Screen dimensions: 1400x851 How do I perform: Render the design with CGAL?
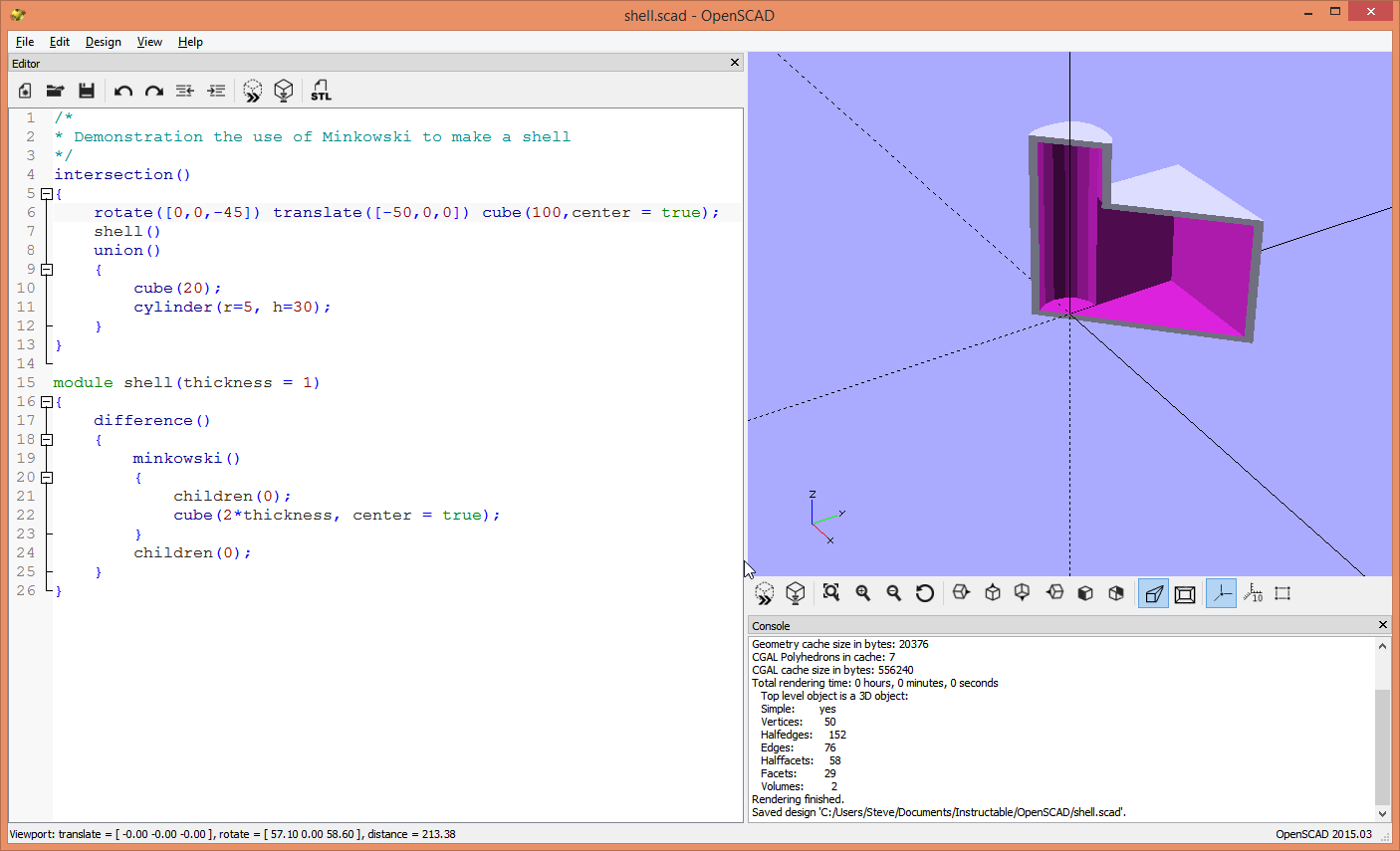click(284, 91)
